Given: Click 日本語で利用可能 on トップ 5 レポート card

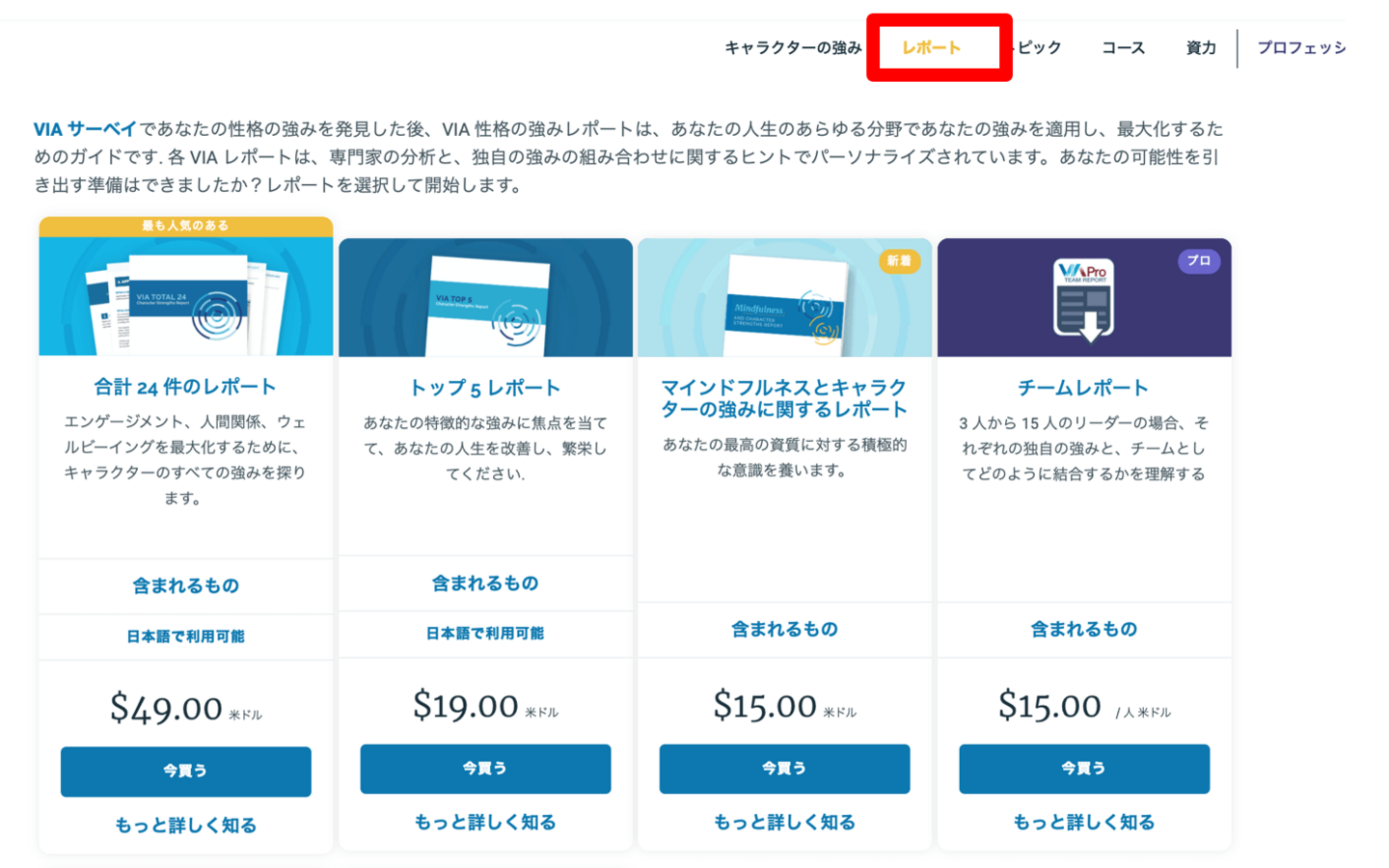Looking at the screenshot, I should (x=485, y=634).
